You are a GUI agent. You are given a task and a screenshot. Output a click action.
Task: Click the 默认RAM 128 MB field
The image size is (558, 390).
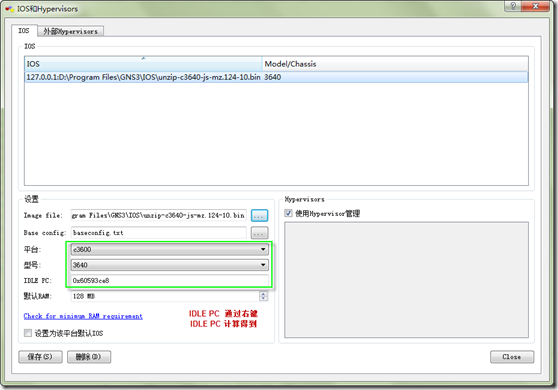[165, 296]
